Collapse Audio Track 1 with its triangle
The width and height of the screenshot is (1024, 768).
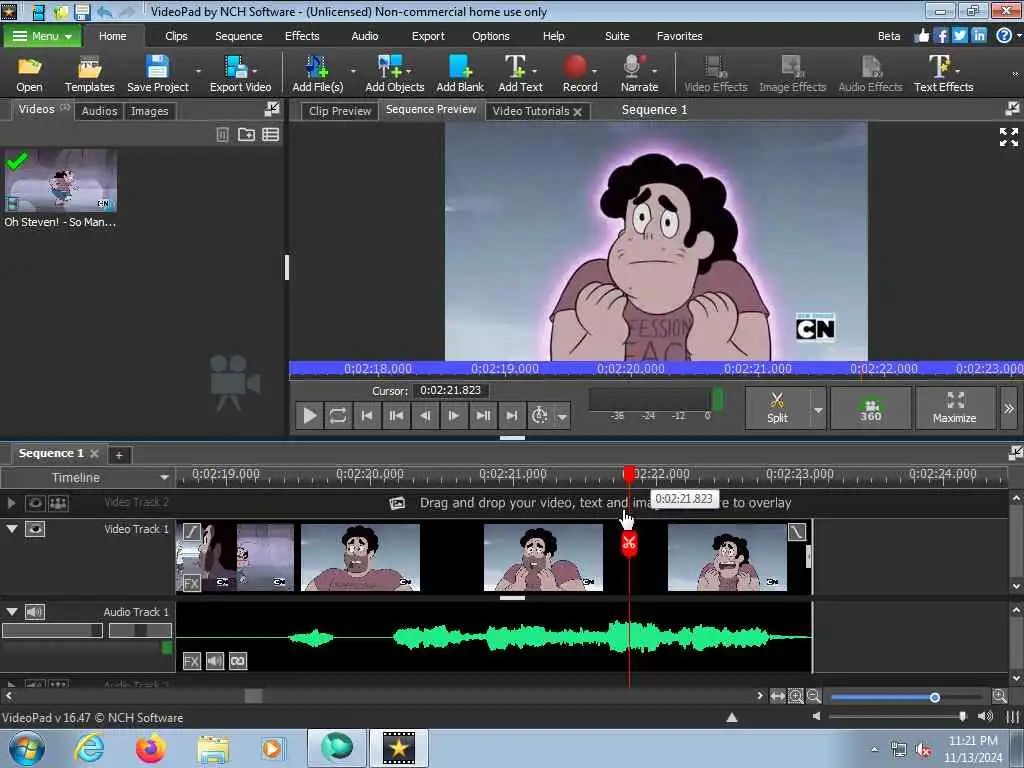tap(12, 611)
